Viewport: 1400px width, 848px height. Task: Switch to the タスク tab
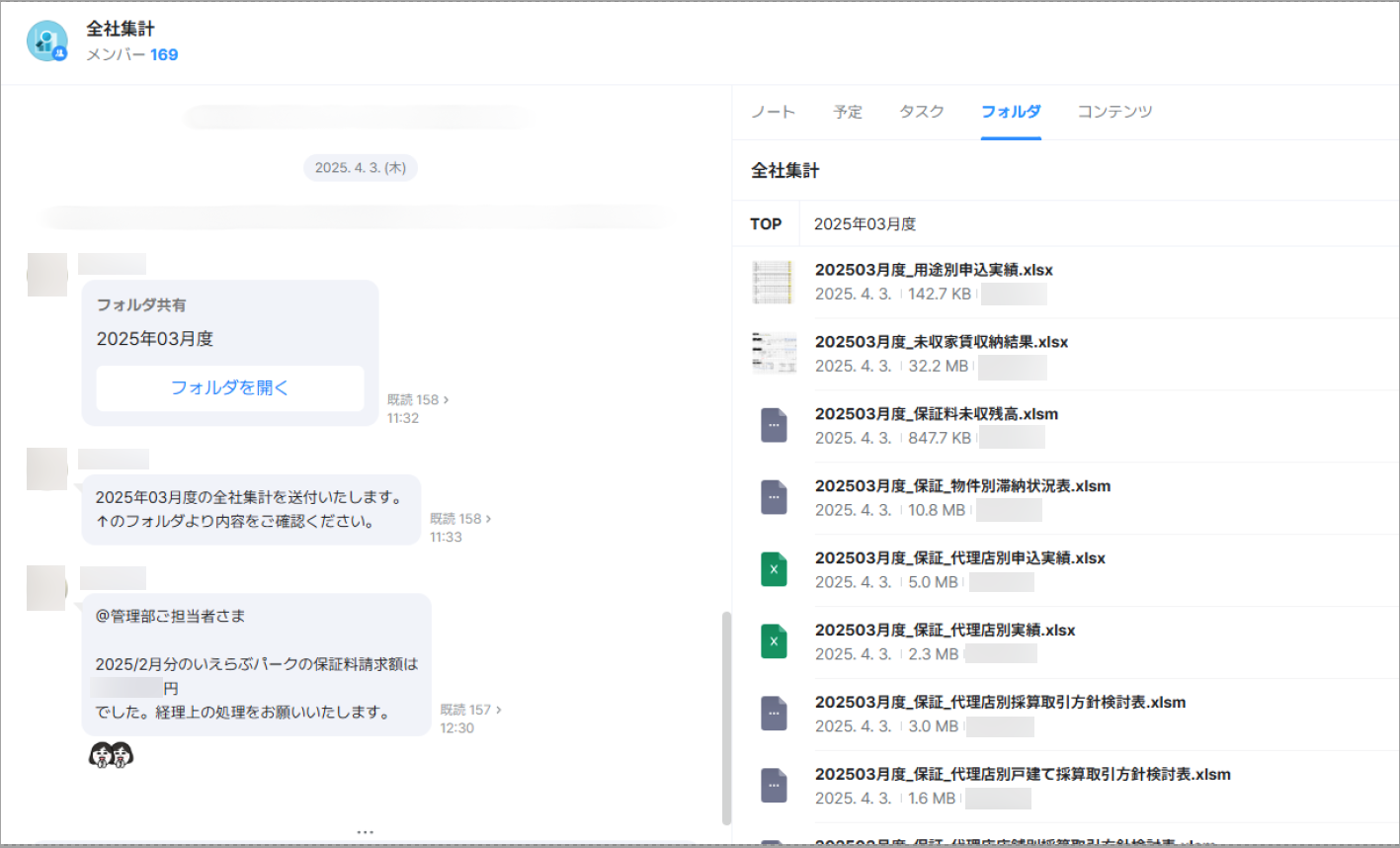point(921,112)
